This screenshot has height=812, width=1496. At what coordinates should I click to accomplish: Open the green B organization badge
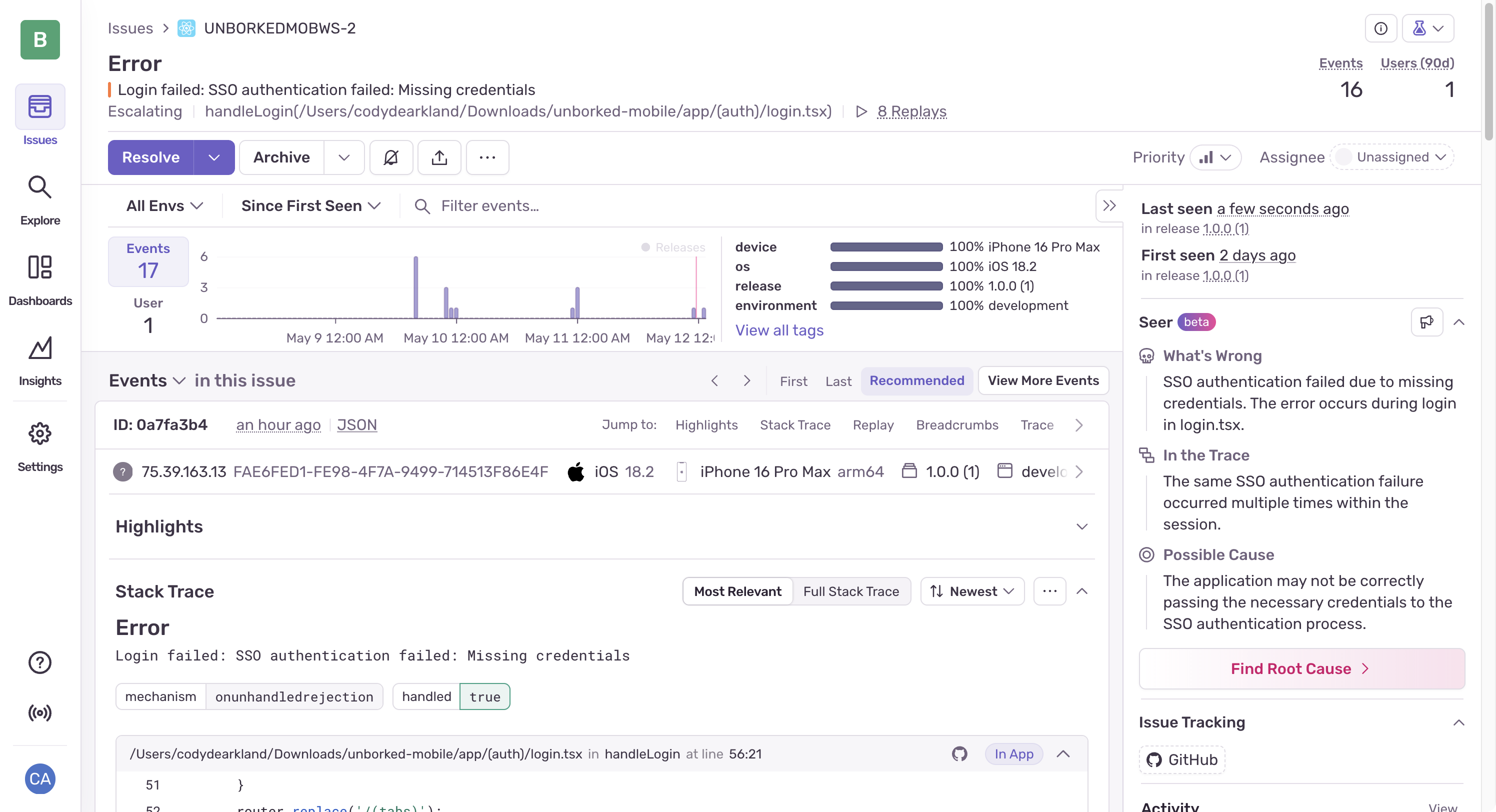click(40, 39)
